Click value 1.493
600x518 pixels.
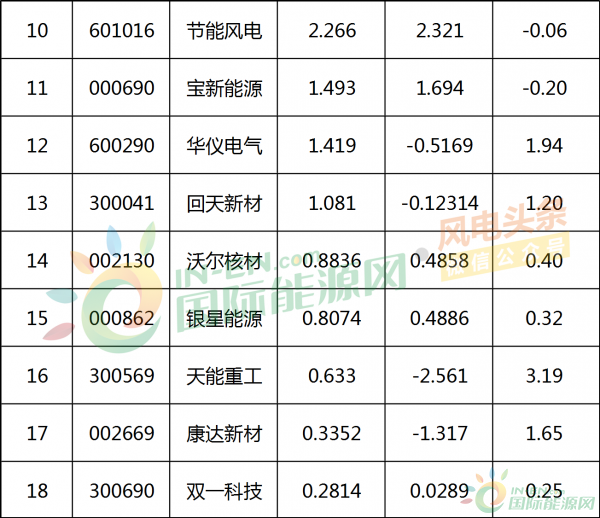tap(332, 88)
